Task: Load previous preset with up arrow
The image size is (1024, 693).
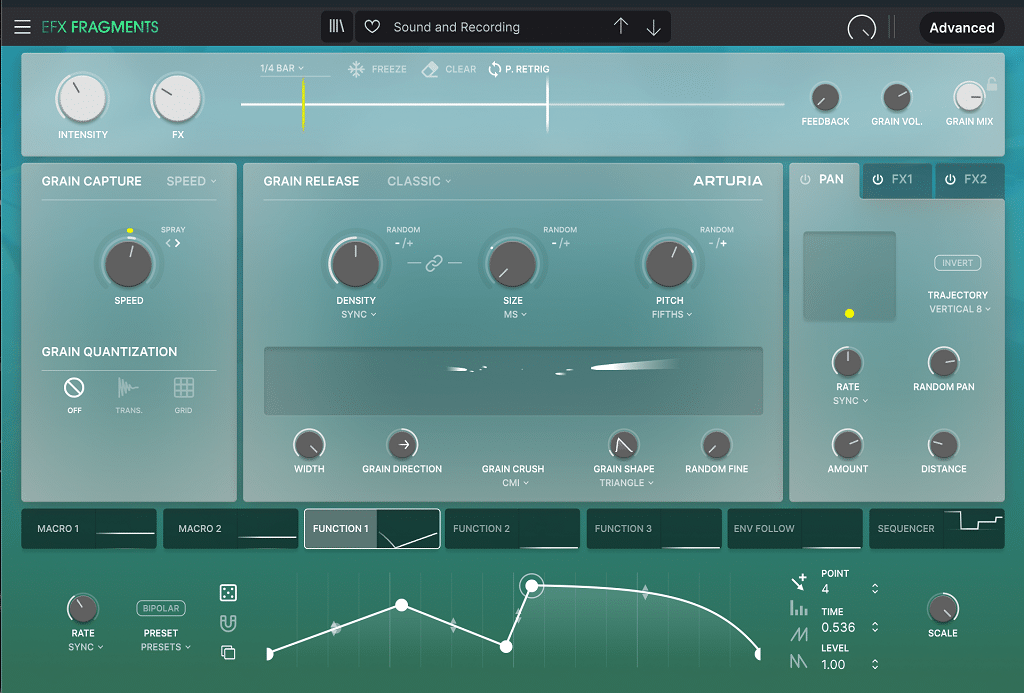Action: (x=620, y=26)
